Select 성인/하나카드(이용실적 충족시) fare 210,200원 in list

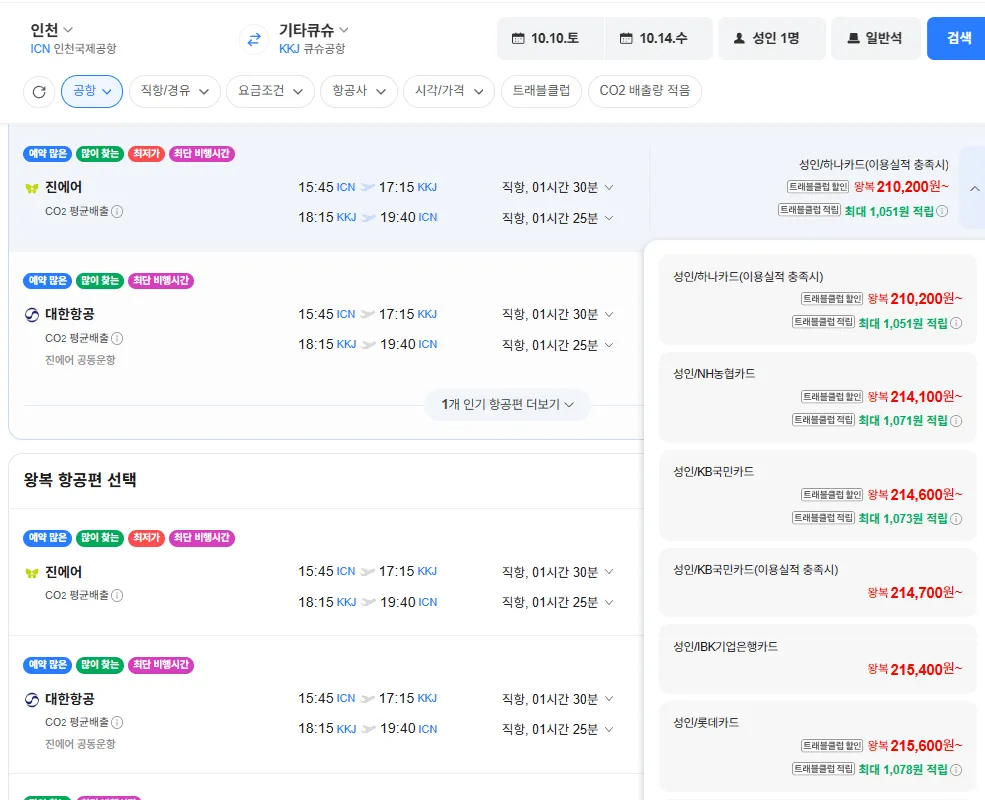[817, 299]
